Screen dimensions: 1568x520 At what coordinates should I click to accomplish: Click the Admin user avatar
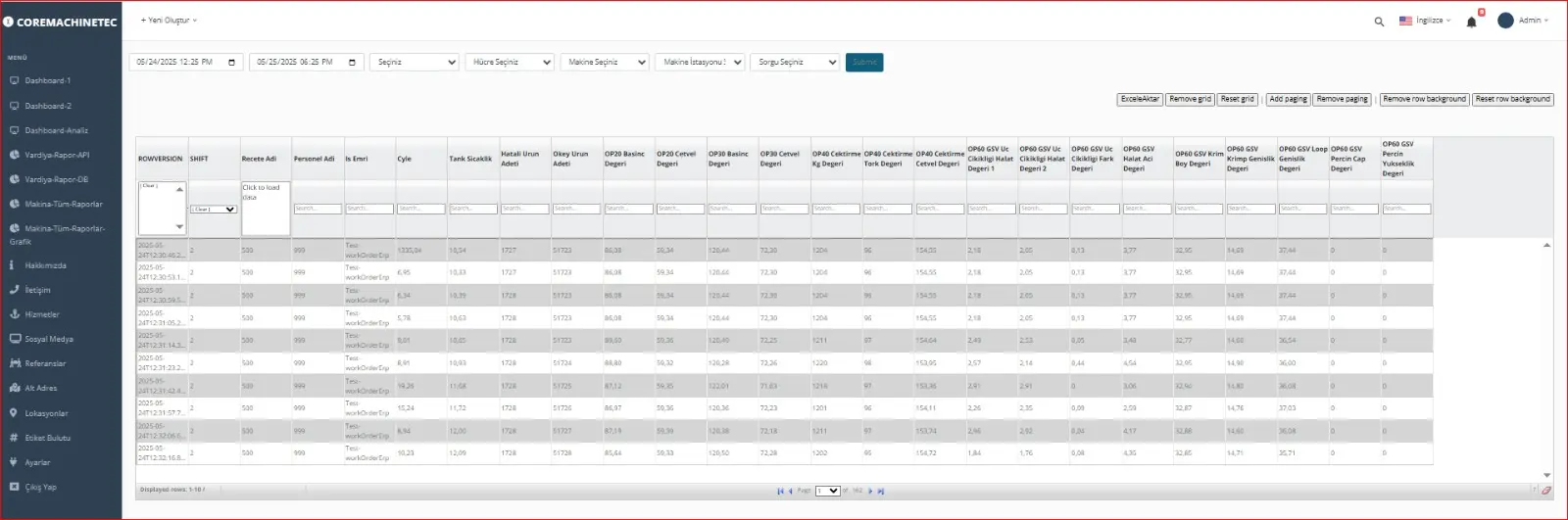point(1505,21)
